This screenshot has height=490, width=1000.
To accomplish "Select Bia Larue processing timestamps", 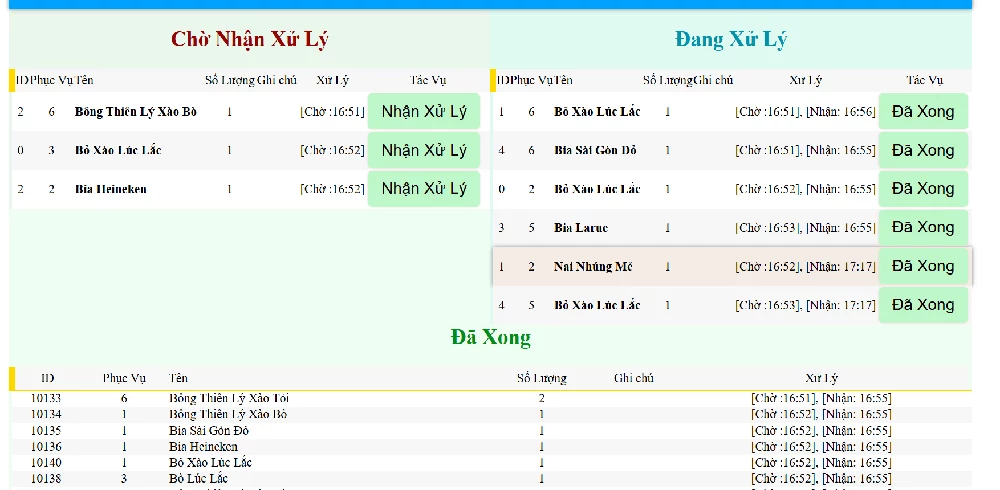I will (805, 228).
